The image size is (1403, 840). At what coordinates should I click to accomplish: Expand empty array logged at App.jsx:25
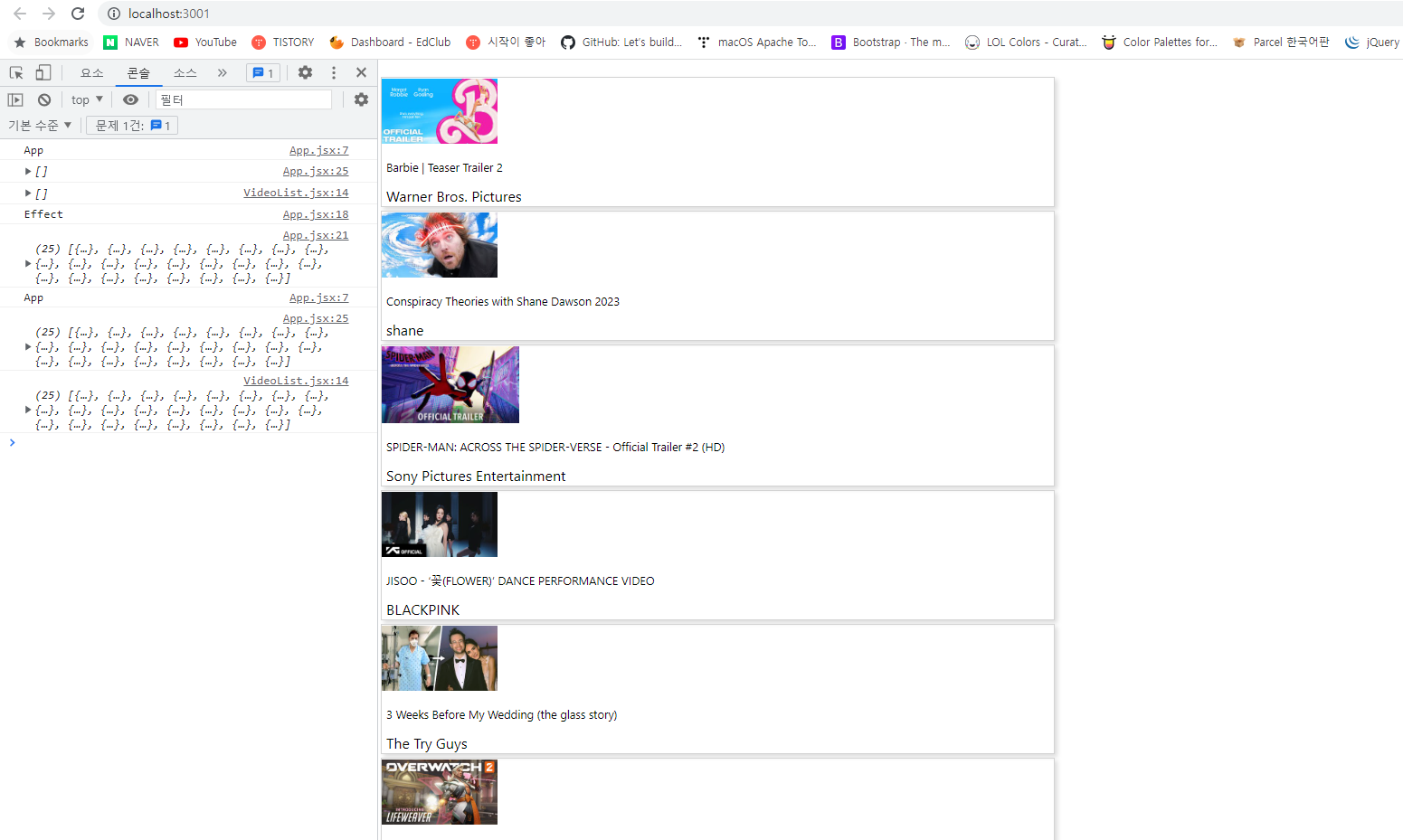28,171
